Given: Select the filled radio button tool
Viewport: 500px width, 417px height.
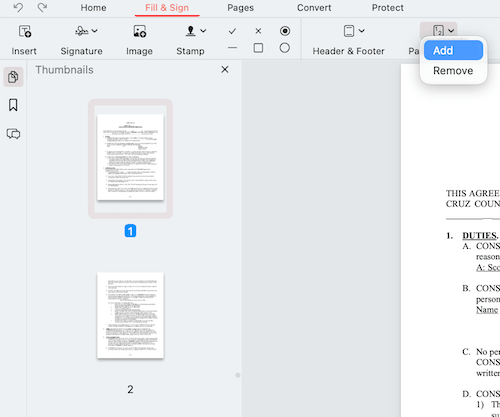Looking at the screenshot, I should [285, 31].
